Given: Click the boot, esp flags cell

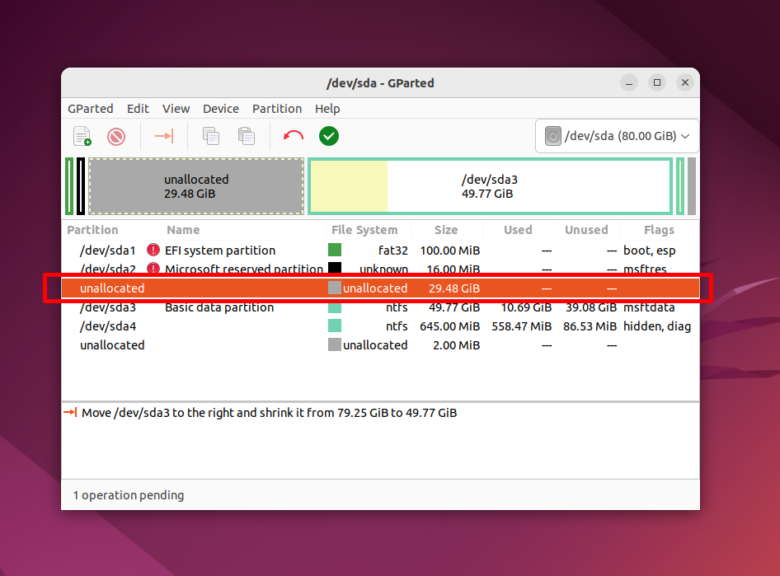Looking at the screenshot, I should click(x=649, y=250).
